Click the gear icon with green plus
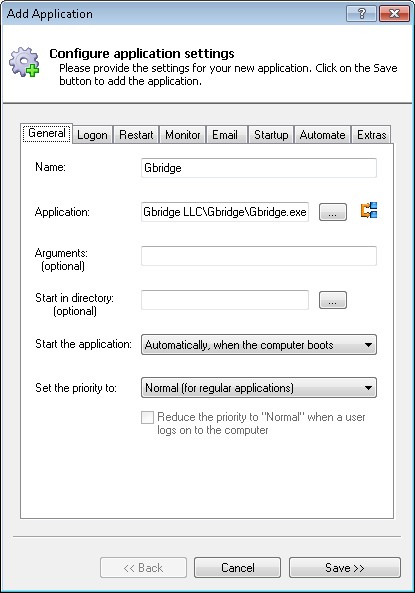The height and width of the screenshot is (593, 415). click(x=24, y=62)
